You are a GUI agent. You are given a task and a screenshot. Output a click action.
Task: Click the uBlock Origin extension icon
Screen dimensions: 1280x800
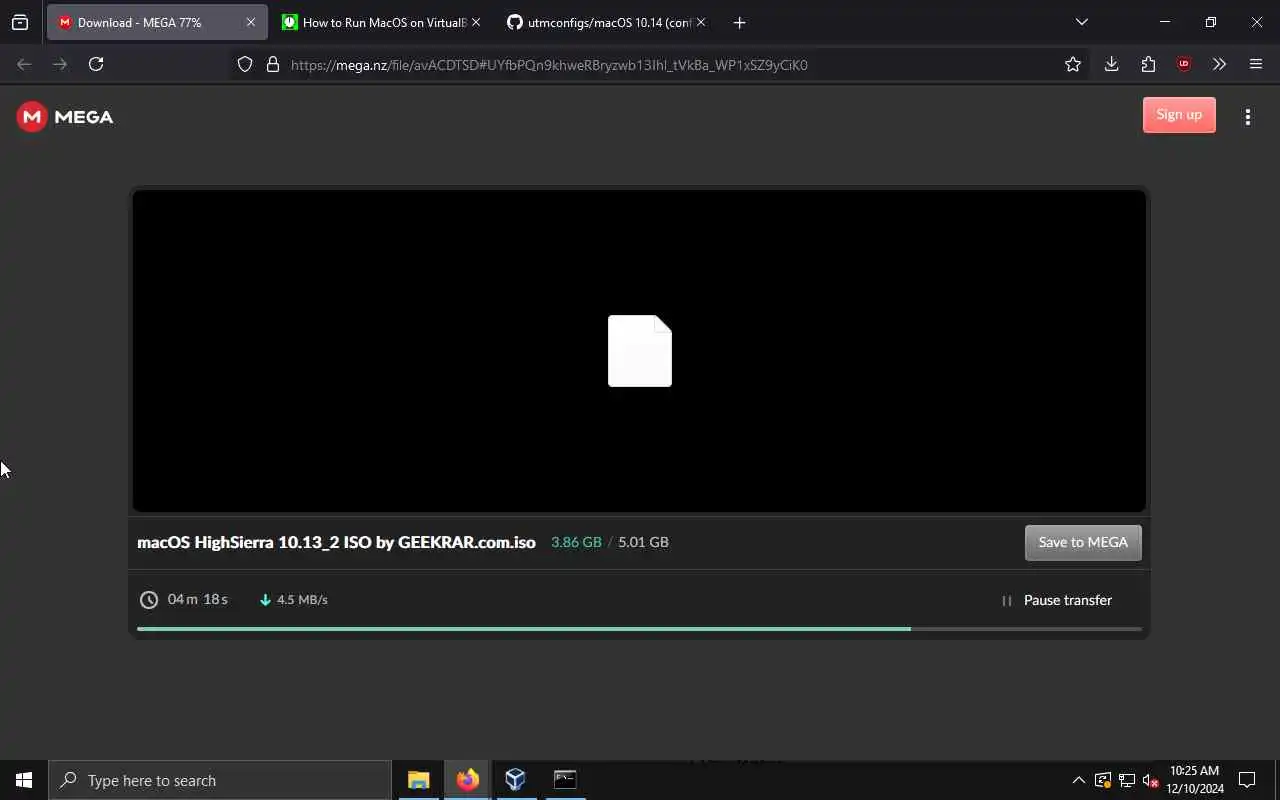1184,64
